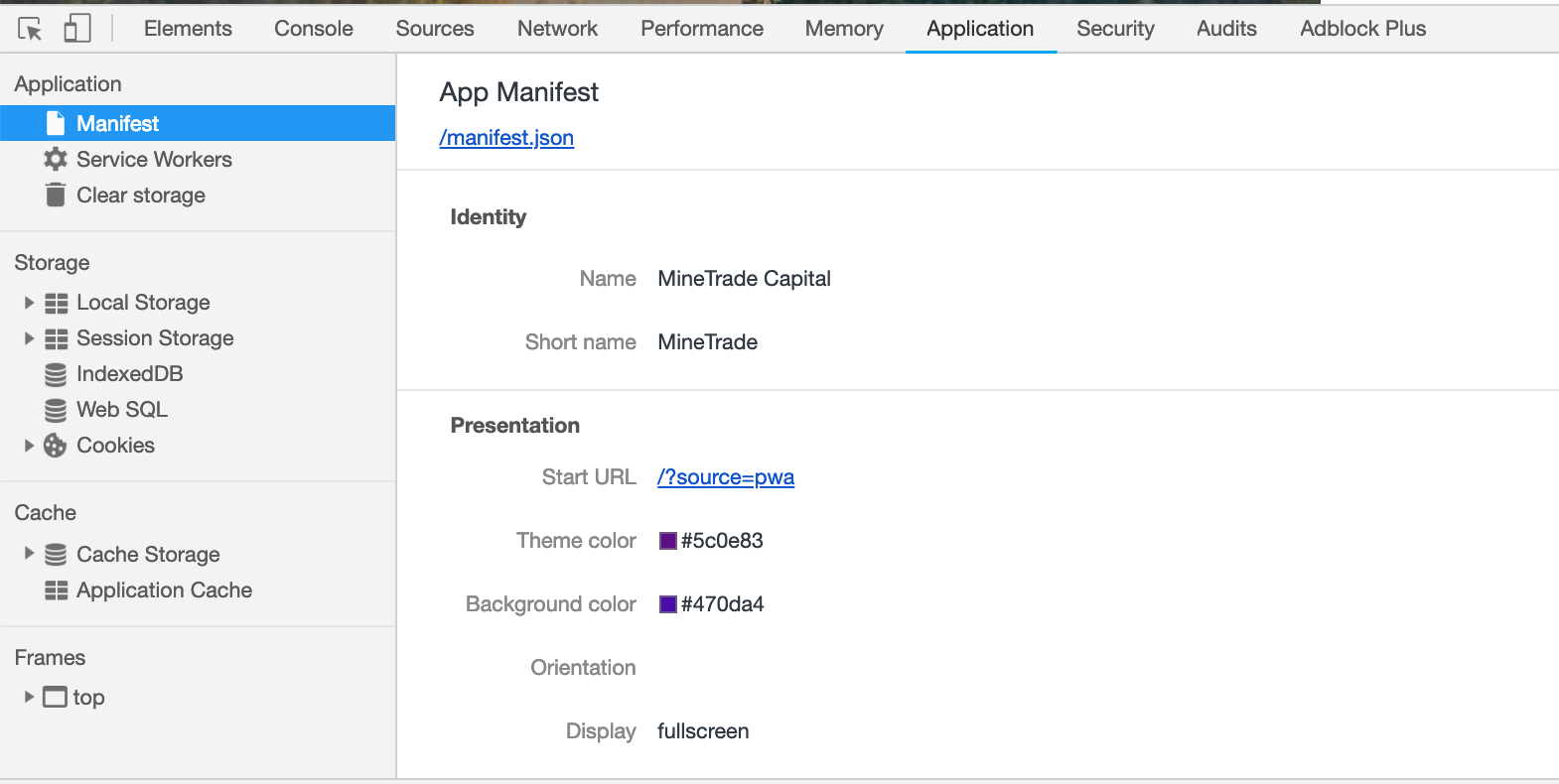
Task: Click the Cache Storage database icon
Action: (x=56, y=554)
